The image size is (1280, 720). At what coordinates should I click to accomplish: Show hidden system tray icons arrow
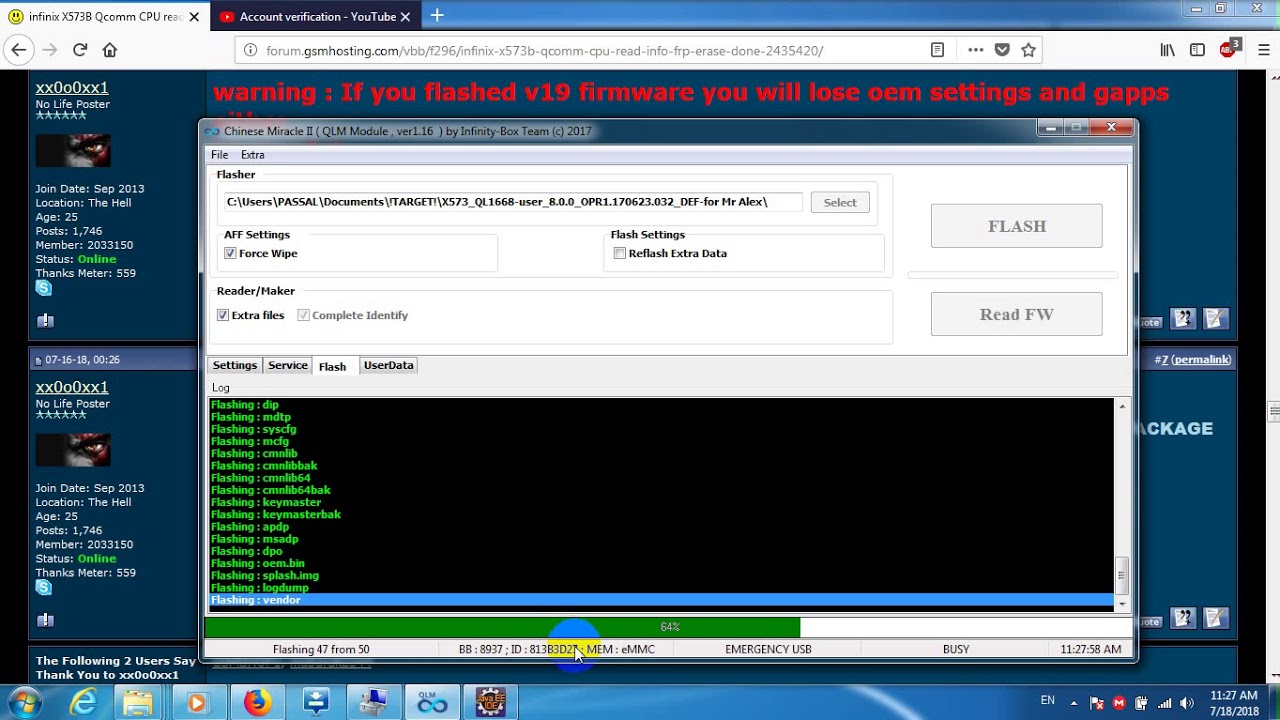coord(1073,702)
